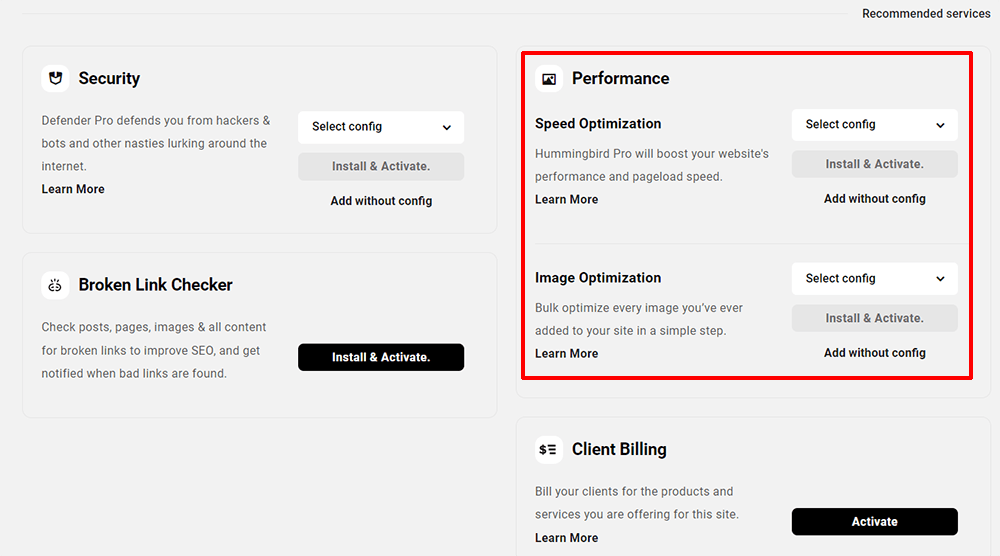Click the Image Optimization subheading
Screen dimensions: 1000x556
(598, 278)
